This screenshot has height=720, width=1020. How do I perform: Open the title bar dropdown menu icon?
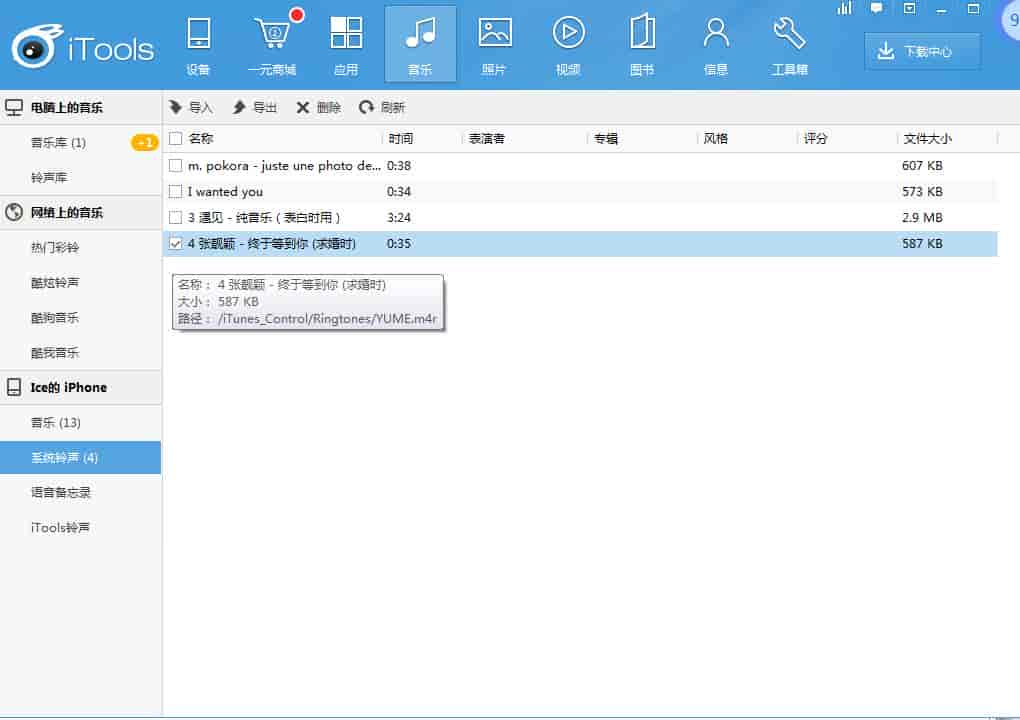tap(909, 8)
